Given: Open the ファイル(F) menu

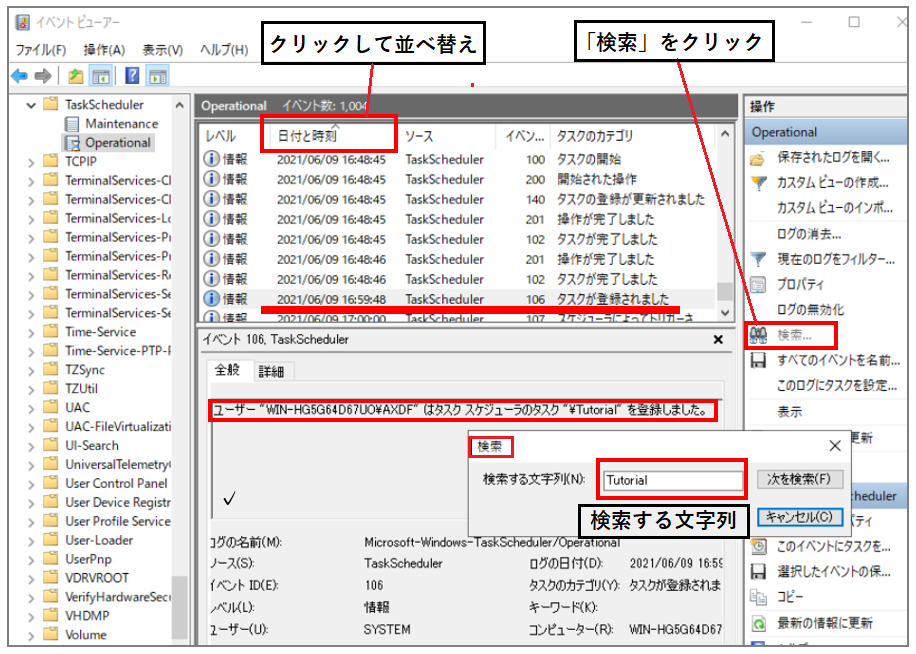Looking at the screenshot, I should tap(41, 50).
